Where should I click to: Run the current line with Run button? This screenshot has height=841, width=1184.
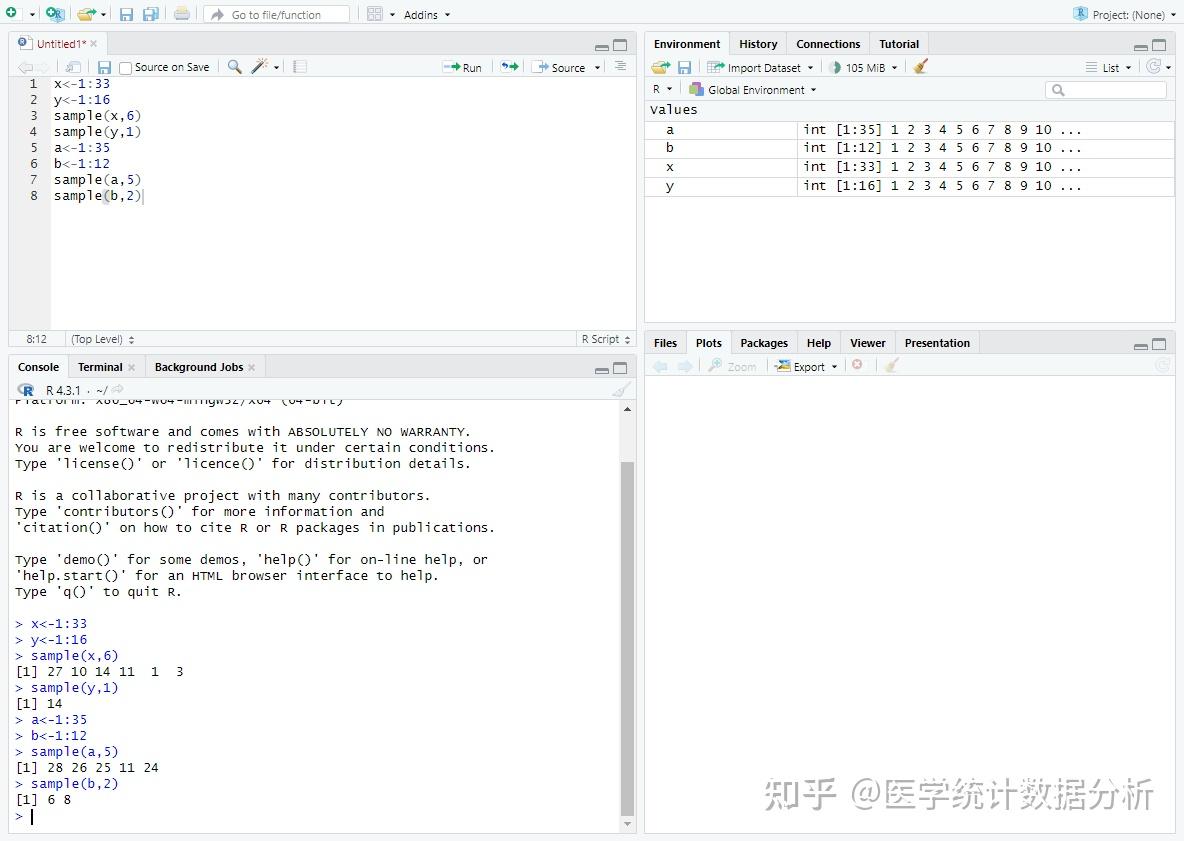[x=462, y=67]
